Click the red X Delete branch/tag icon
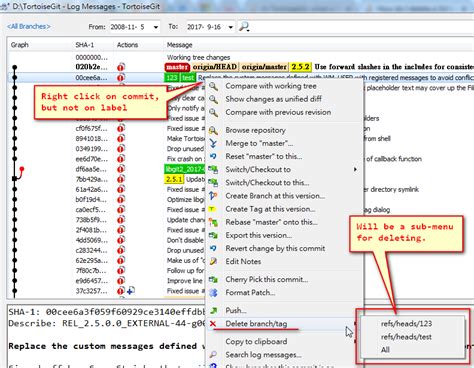Image resolution: width=474 pixels, height=368 pixels. click(213, 323)
